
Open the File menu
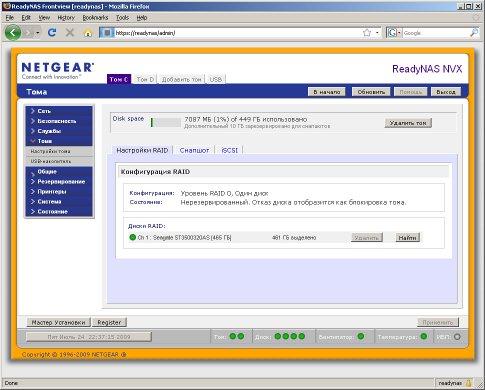[10, 18]
